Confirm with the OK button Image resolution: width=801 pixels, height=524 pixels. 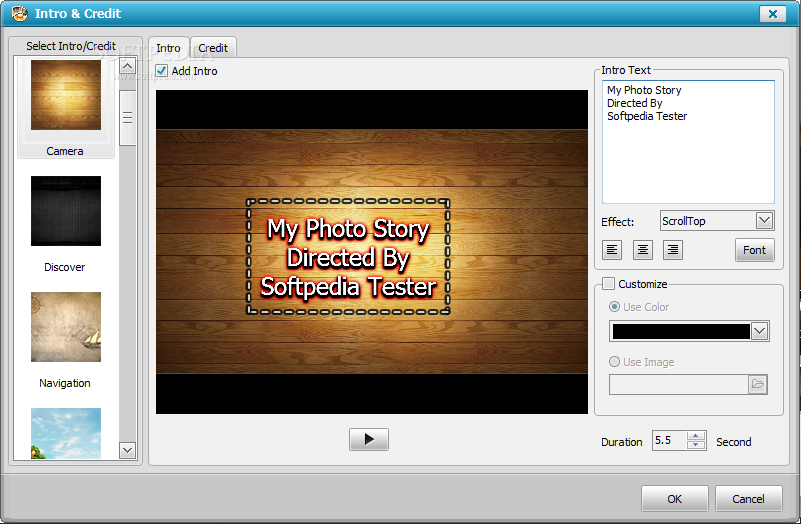tap(674, 498)
